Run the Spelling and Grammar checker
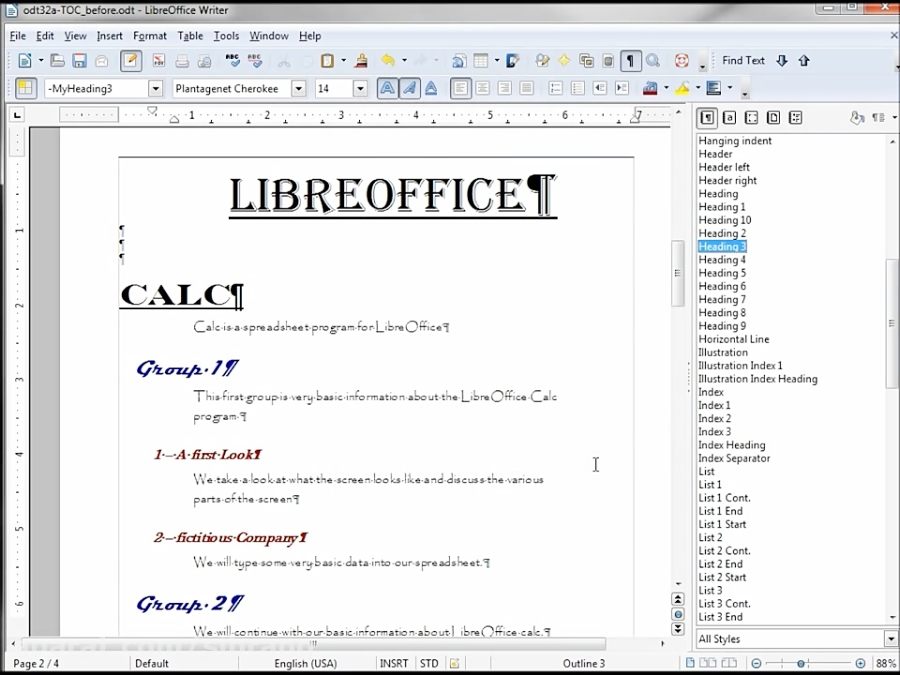 pos(232,60)
